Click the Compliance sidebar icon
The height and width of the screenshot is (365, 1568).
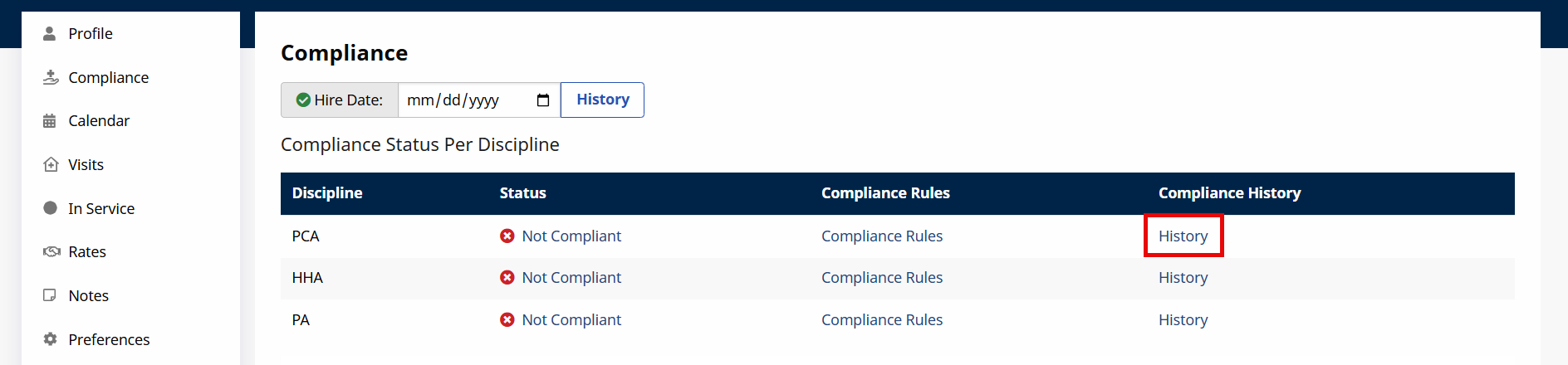click(x=51, y=77)
